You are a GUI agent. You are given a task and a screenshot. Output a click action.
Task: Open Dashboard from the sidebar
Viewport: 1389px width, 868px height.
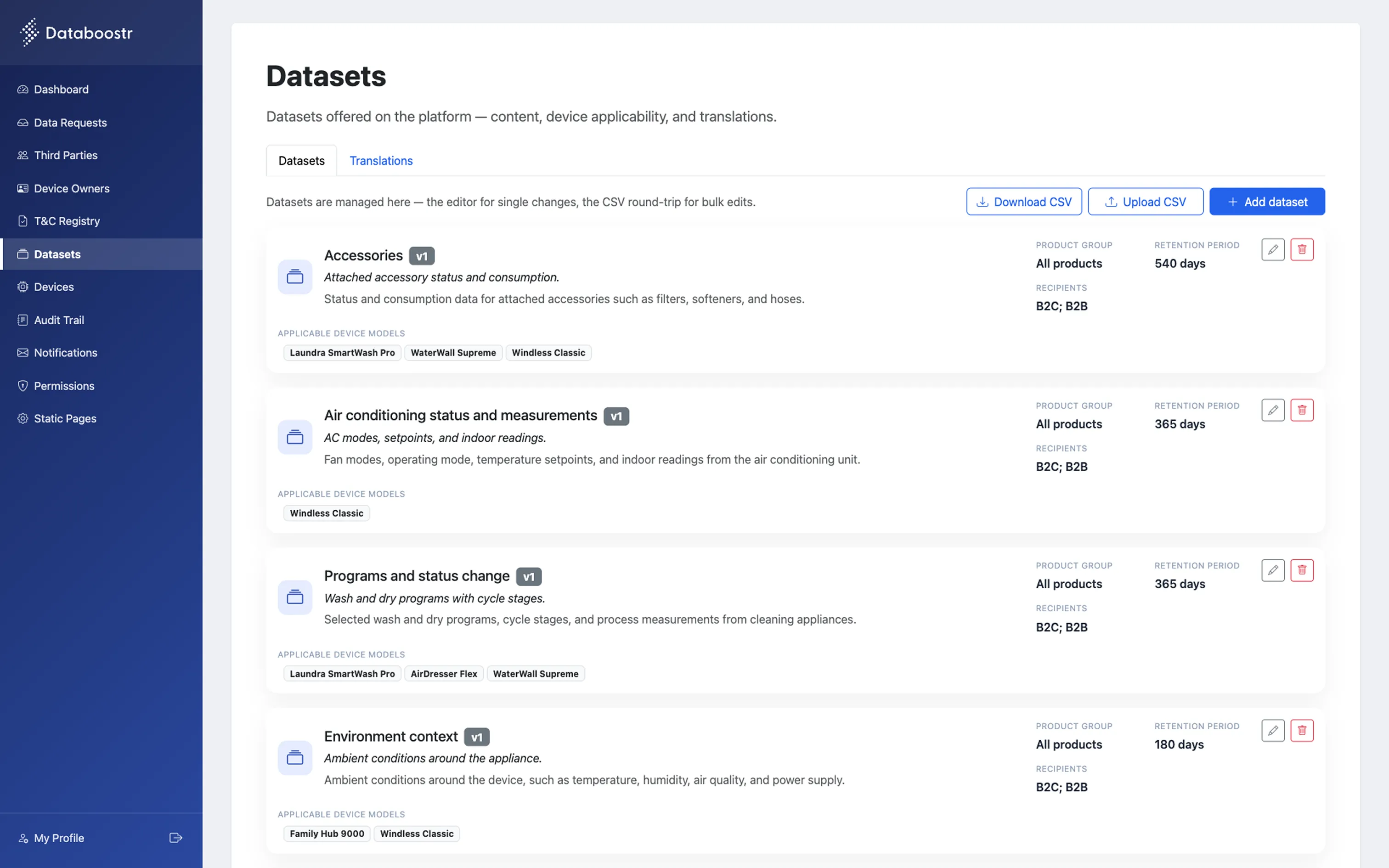tap(101, 90)
